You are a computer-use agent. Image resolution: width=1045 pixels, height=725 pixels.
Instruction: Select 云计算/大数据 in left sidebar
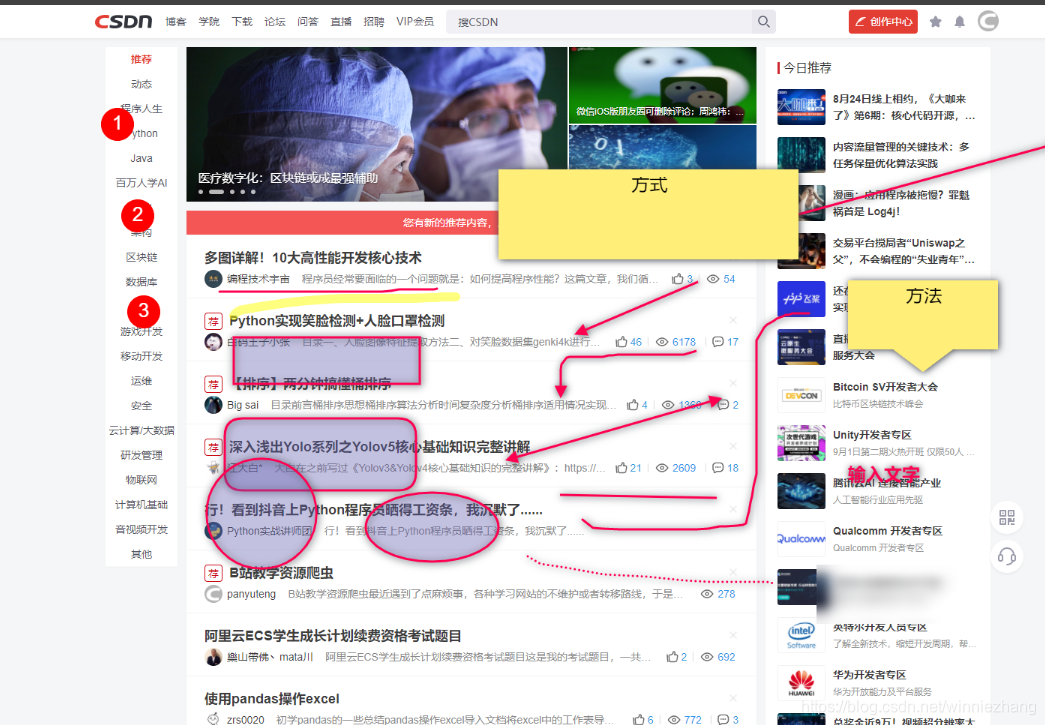pos(141,430)
